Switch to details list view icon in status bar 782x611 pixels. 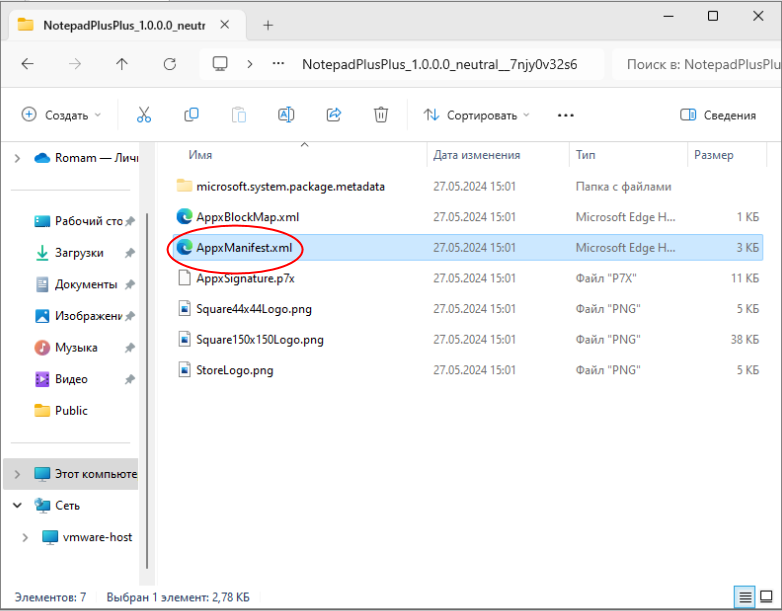click(745, 597)
